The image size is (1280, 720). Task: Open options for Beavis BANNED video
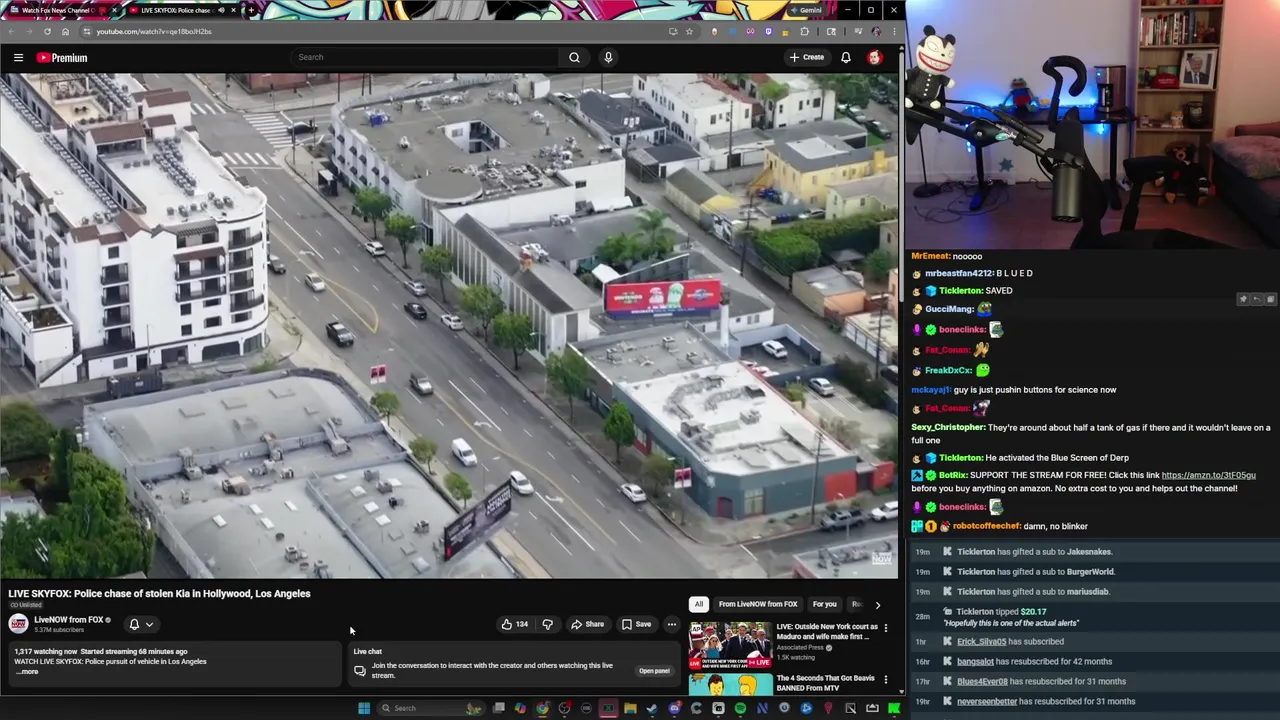(x=885, y=679)
